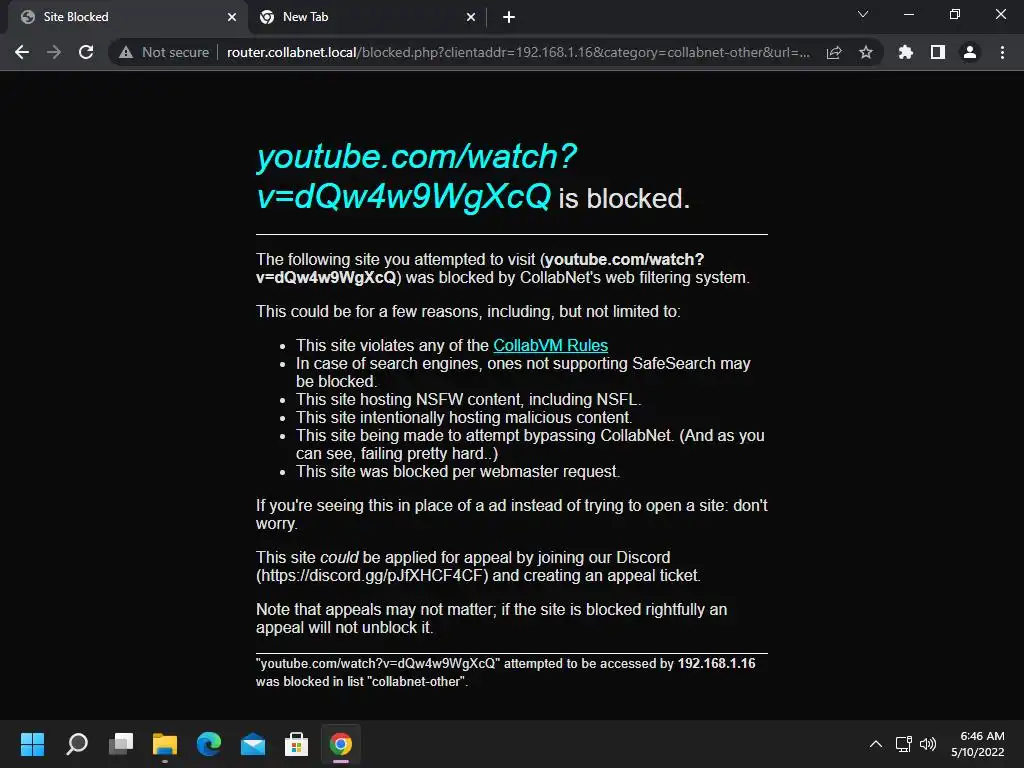The height and width of the screenshot is (768, 1024).
Task: Close the New Tab tab
Action: coord(471,17)
